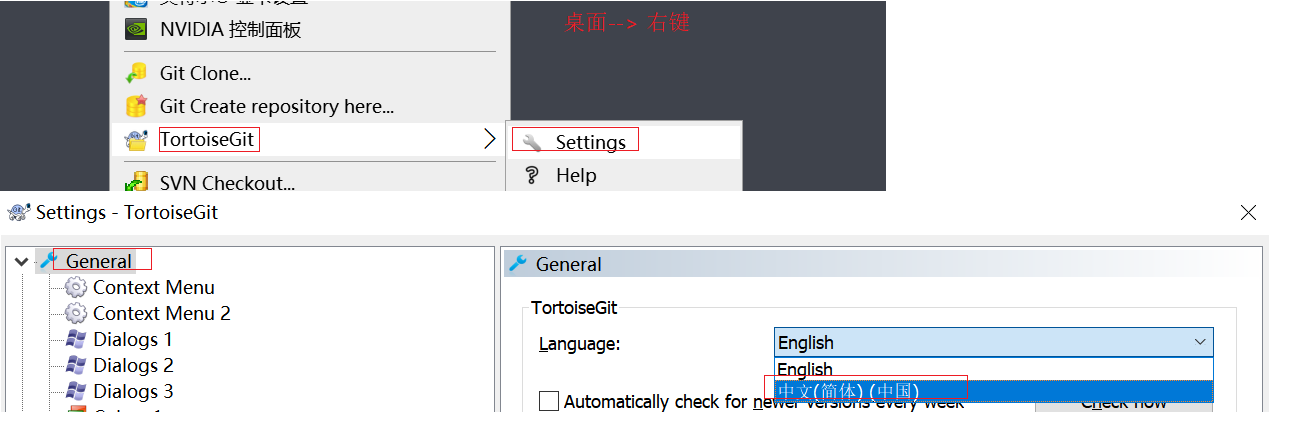
Task: Click the Git Clone icon
Action: click(136, 73)
